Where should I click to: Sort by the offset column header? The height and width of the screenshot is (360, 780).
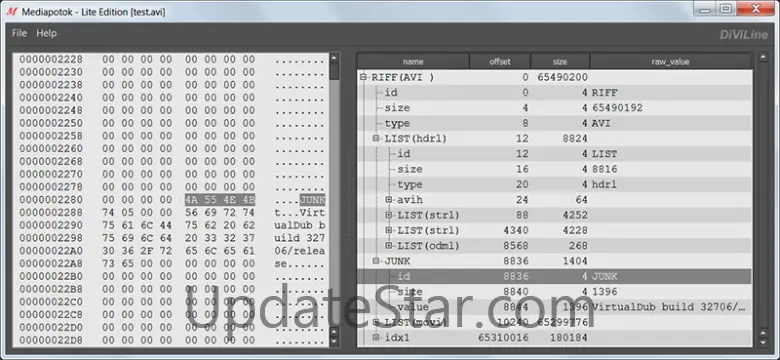tap(500, 61)
